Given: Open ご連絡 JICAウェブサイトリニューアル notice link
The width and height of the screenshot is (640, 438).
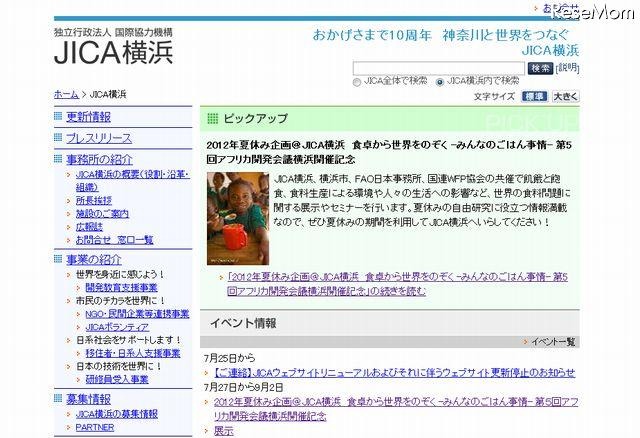Looking at the screenshot, I should tap(394, 373).
